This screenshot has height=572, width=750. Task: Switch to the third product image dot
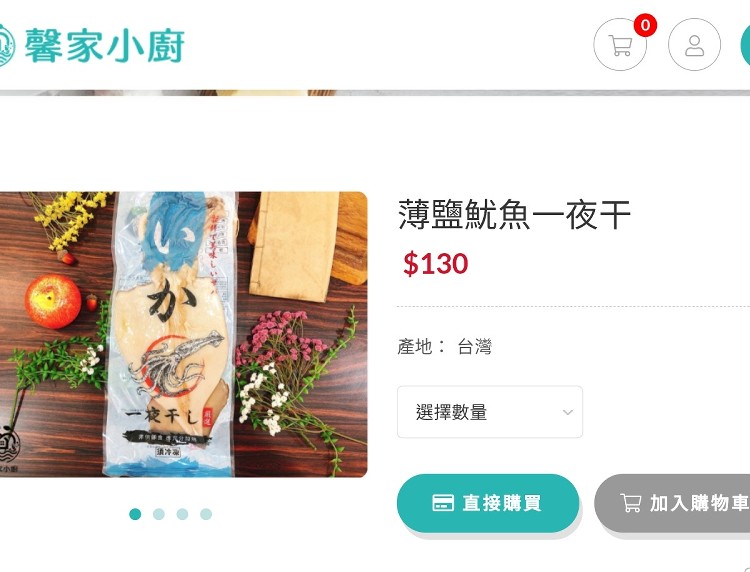point(182,514)
